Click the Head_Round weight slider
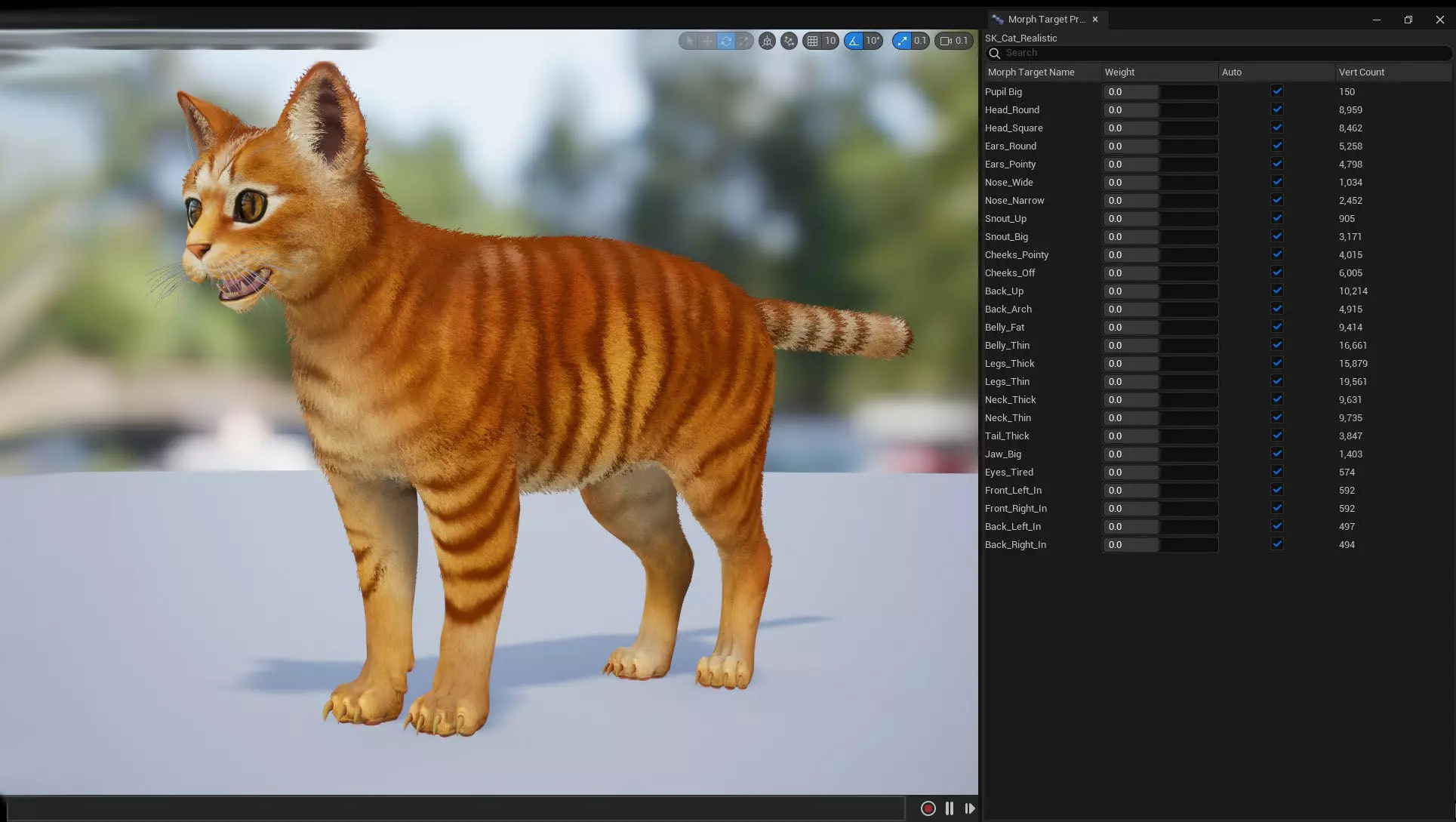 1159,110
